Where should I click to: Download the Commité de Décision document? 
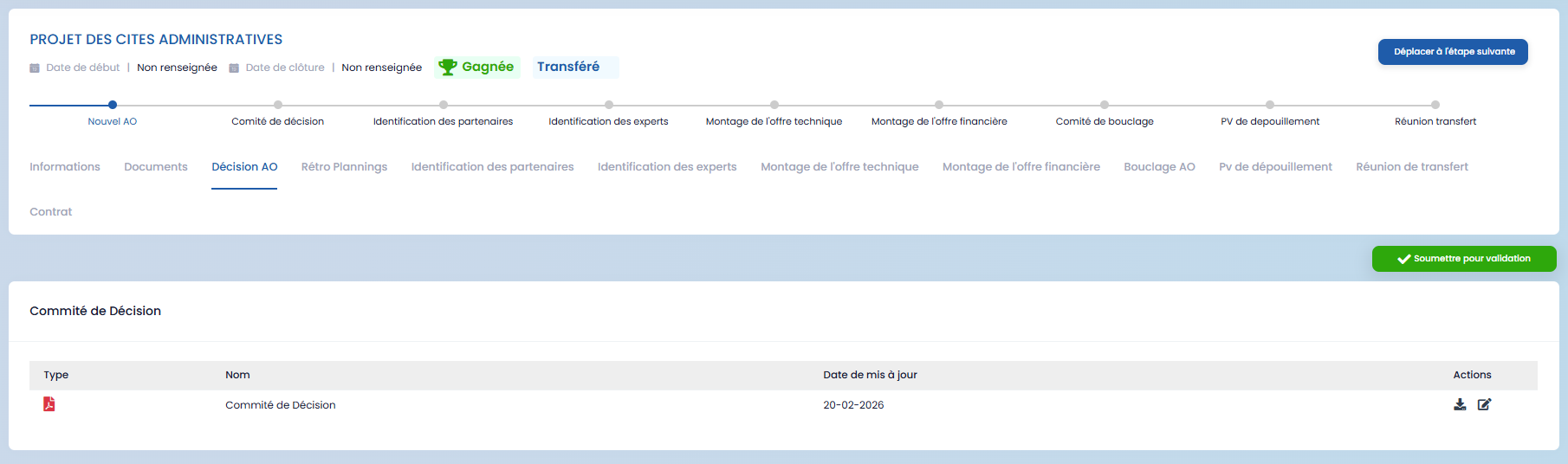pyautogui.click(x=1460, y=404)
